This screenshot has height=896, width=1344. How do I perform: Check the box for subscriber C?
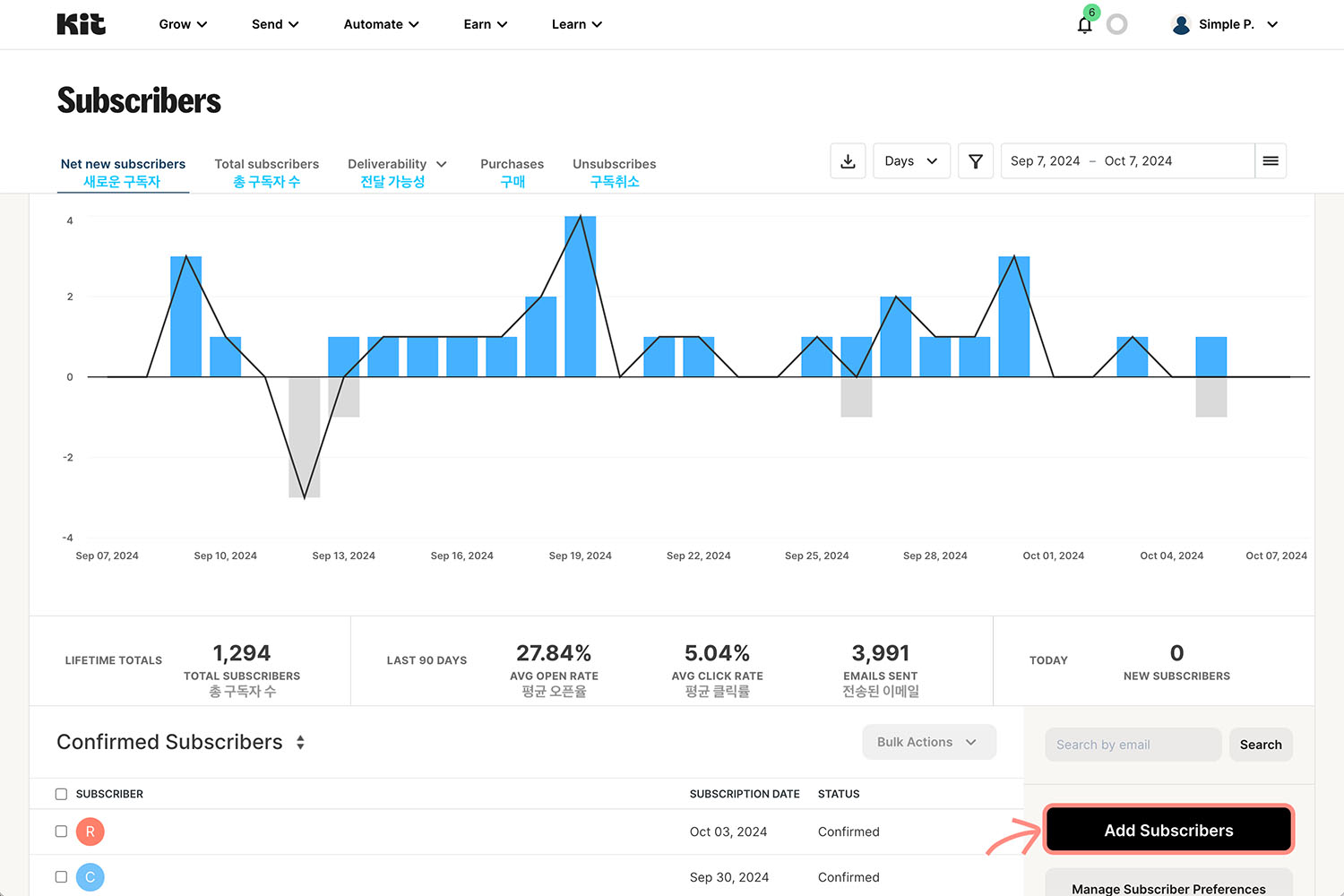(x=61, y=877)
